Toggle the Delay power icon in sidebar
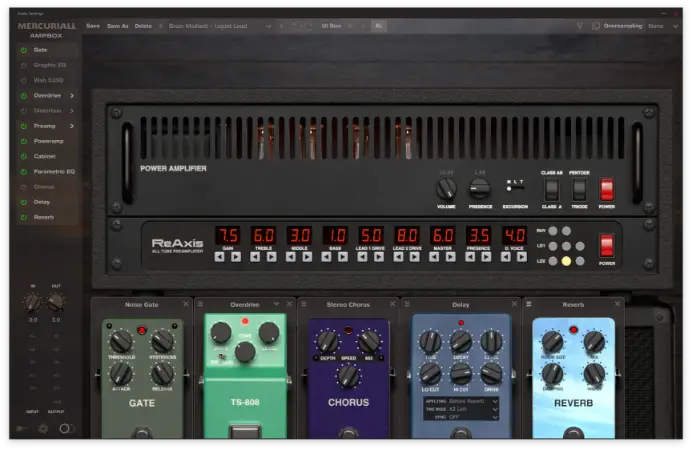Viewport: 692px width, 450px height. click(23, 202)
